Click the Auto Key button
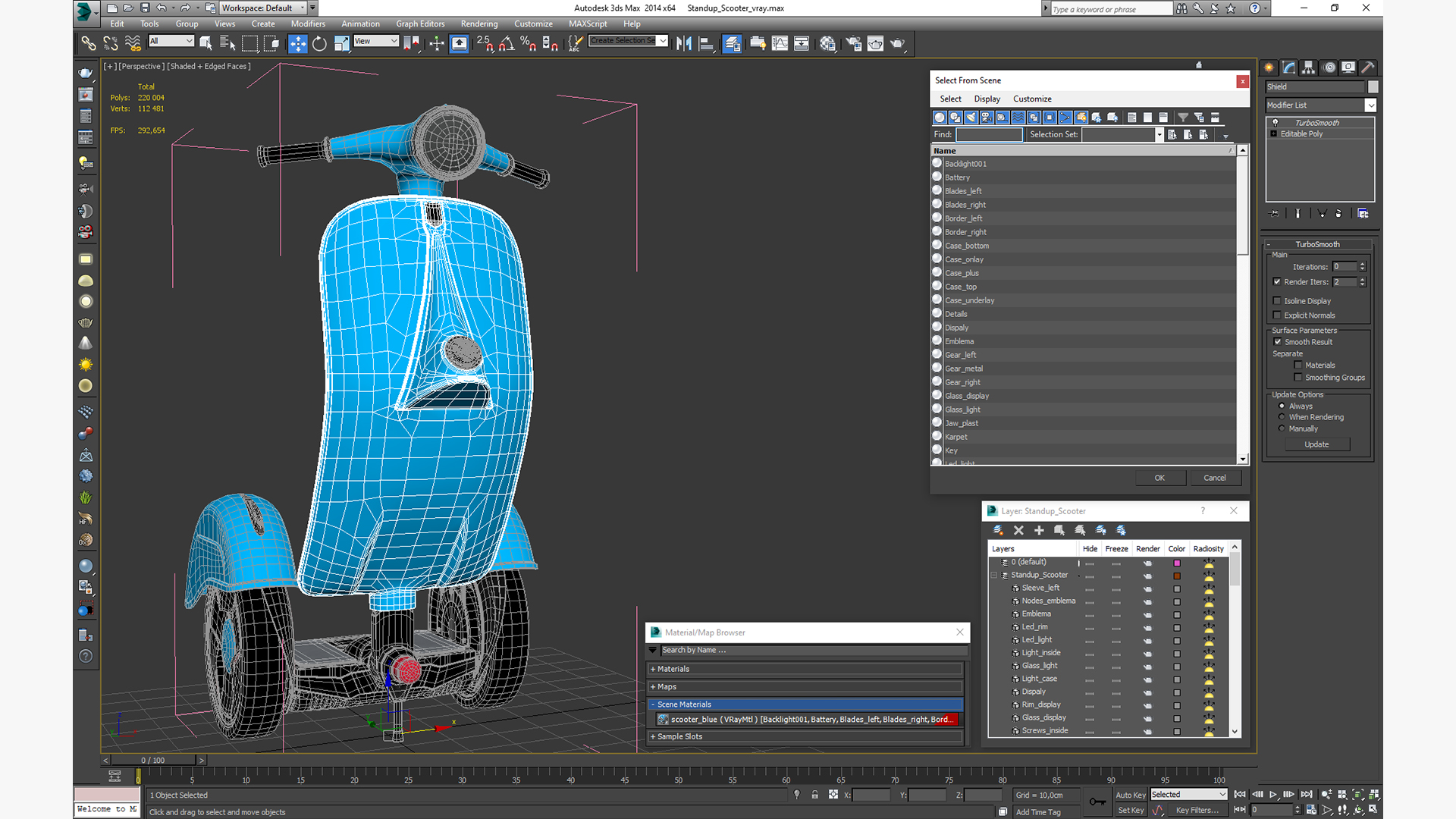Image resolution: width=1456 pixels, height=819 pixels. pos(1130,795)
